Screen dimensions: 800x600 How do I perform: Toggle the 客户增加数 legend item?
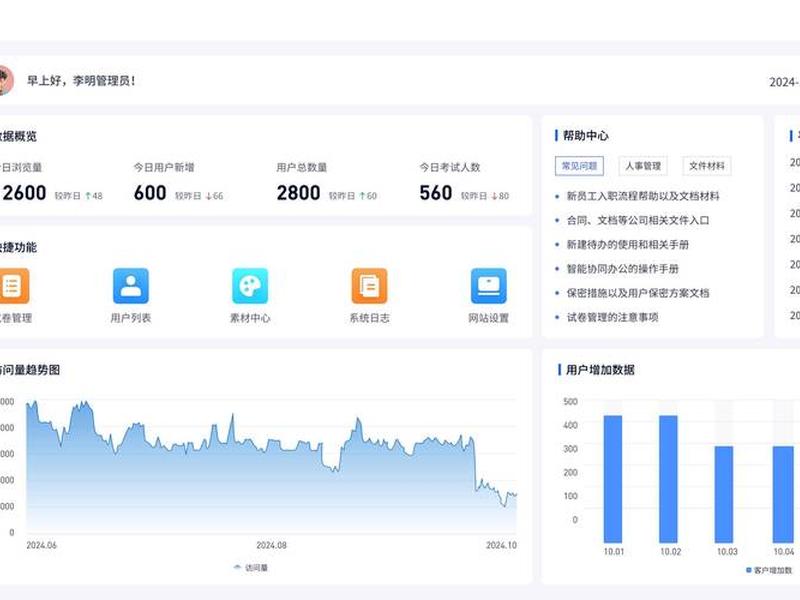point(769,570)
